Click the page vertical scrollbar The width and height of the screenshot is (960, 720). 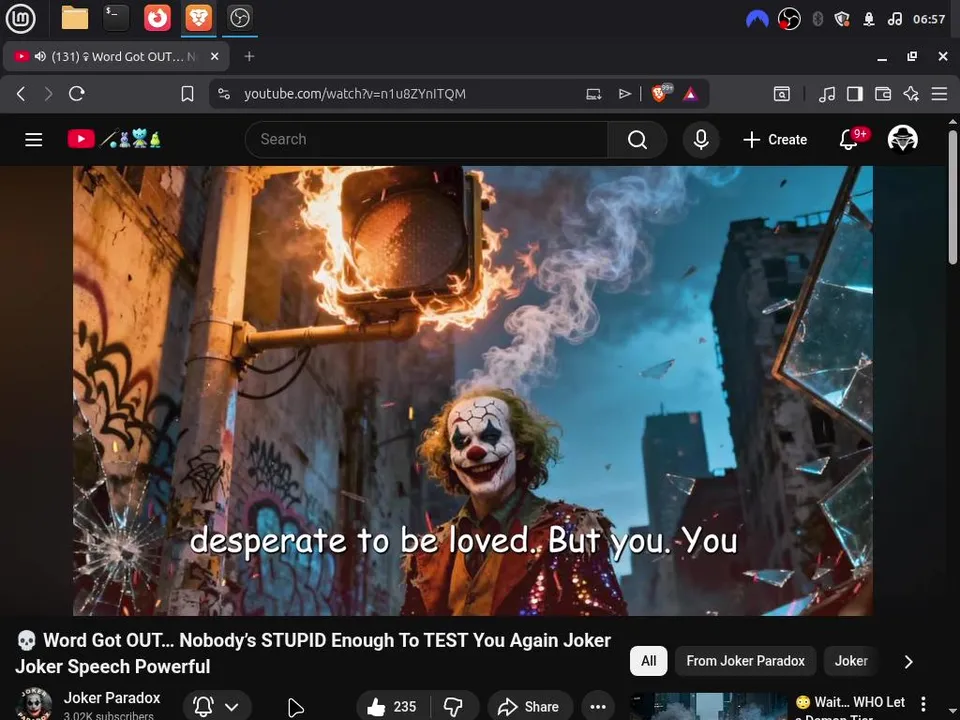tap(953, 198)
